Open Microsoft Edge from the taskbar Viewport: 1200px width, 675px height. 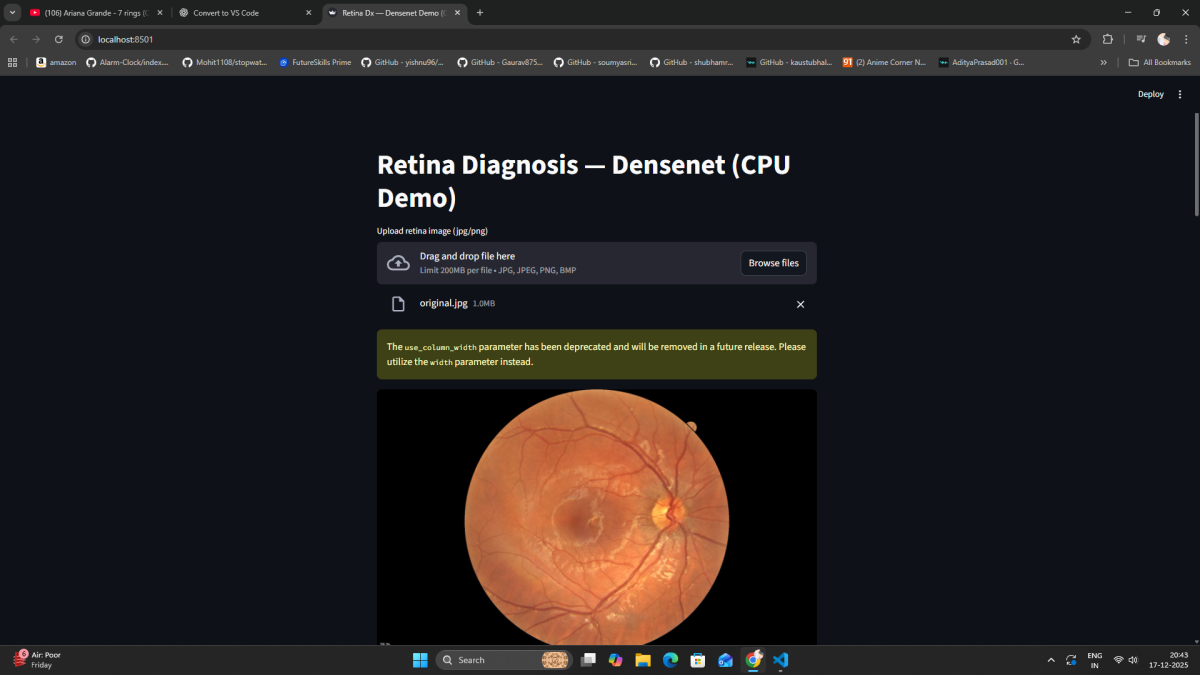point(670,660)
